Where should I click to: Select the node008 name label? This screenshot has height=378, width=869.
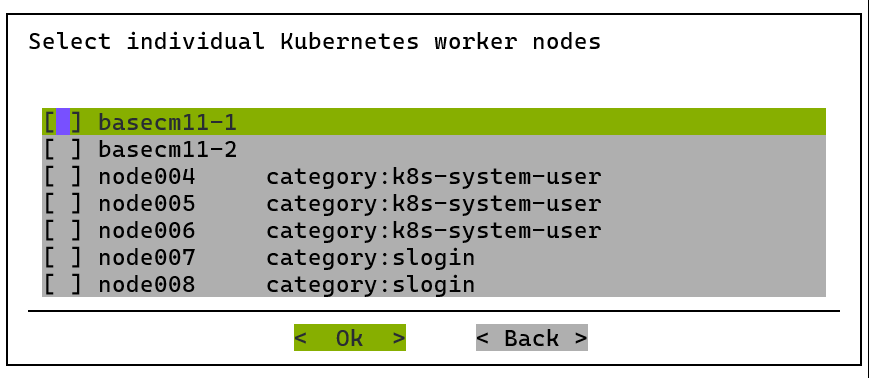(x=147, y=285)
